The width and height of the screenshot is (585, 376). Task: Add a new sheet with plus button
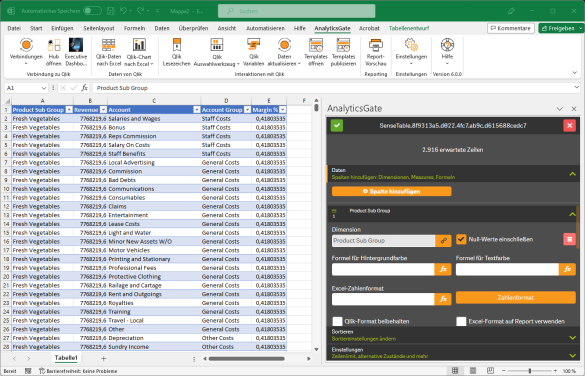click(x=104, y=358)
